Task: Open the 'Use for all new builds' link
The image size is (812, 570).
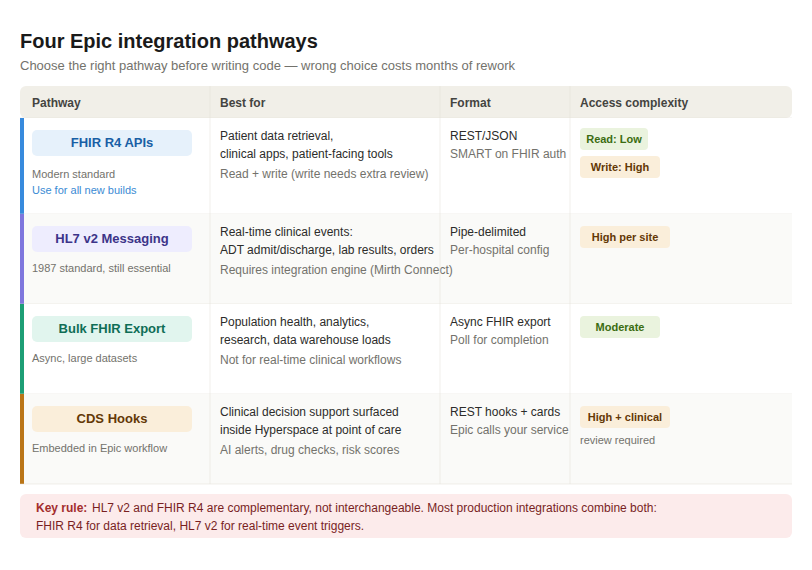Action: pos(84,190)
